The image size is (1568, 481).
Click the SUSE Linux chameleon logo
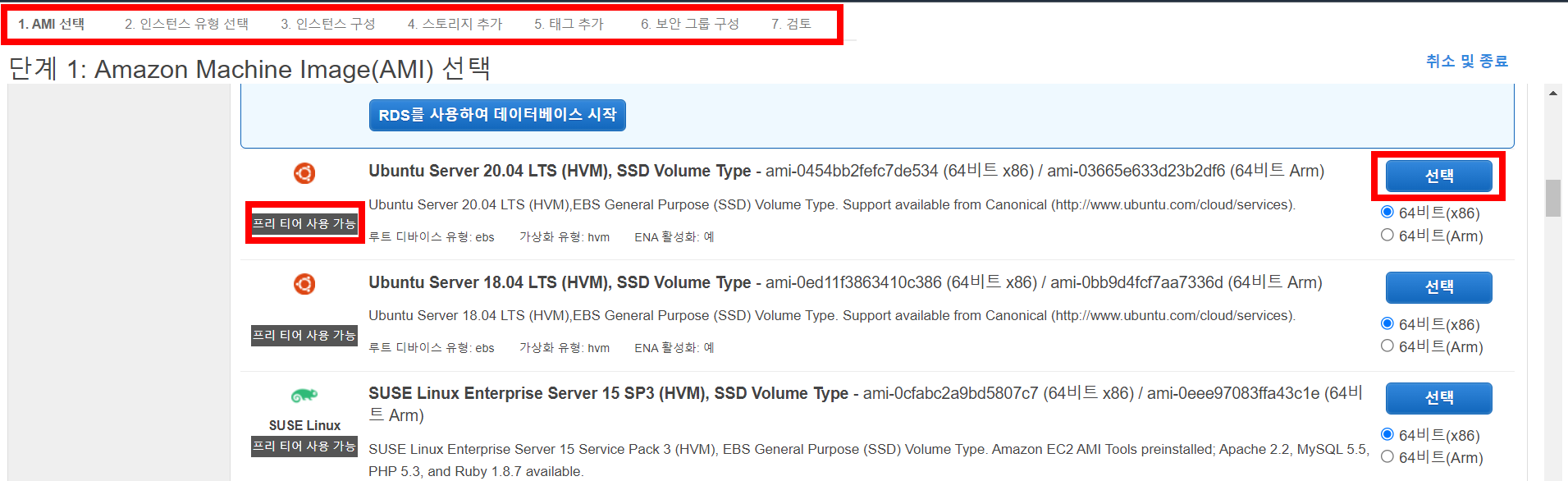304,396
